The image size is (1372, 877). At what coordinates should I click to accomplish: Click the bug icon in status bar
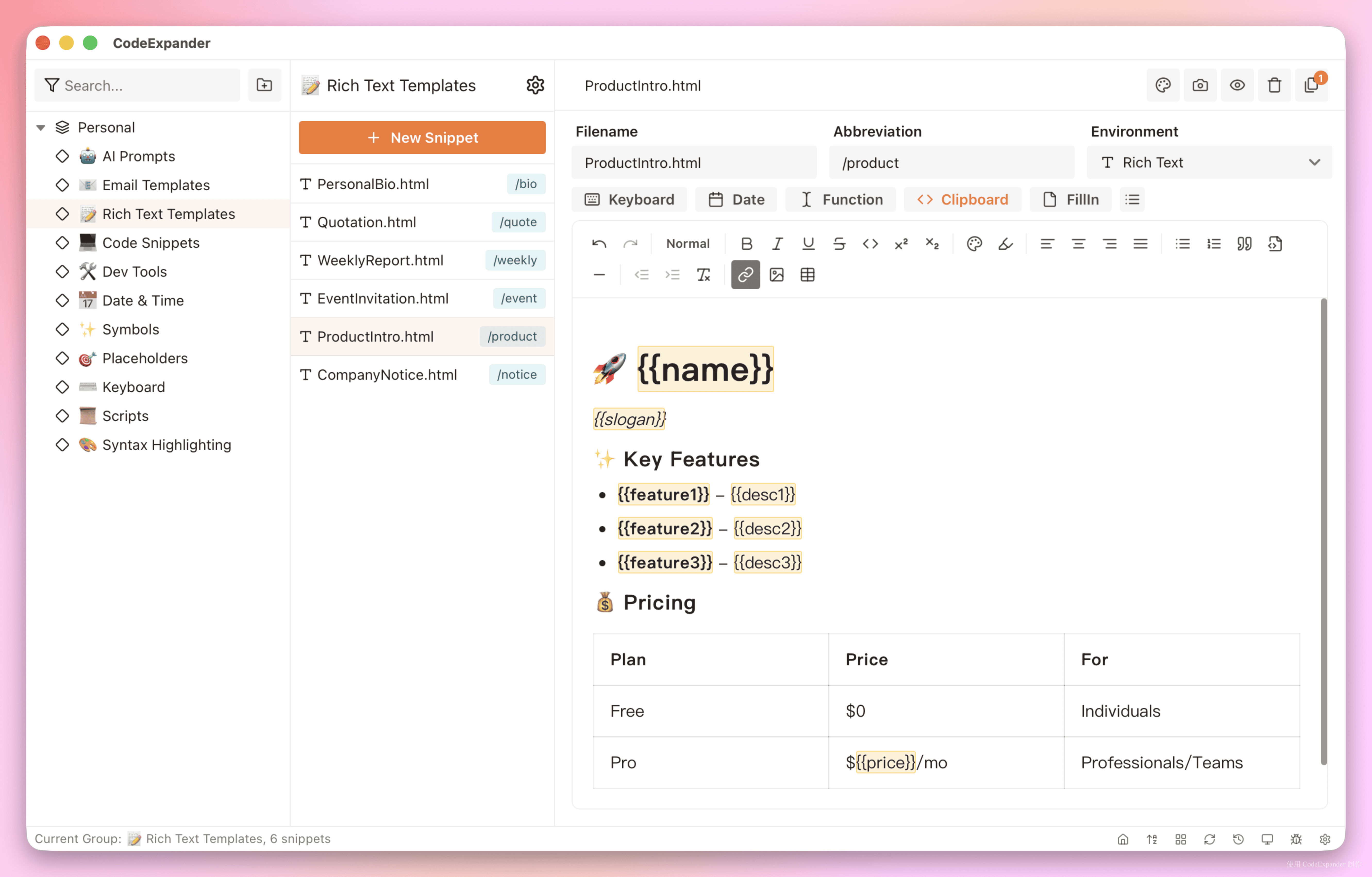tap(1296, 839)
